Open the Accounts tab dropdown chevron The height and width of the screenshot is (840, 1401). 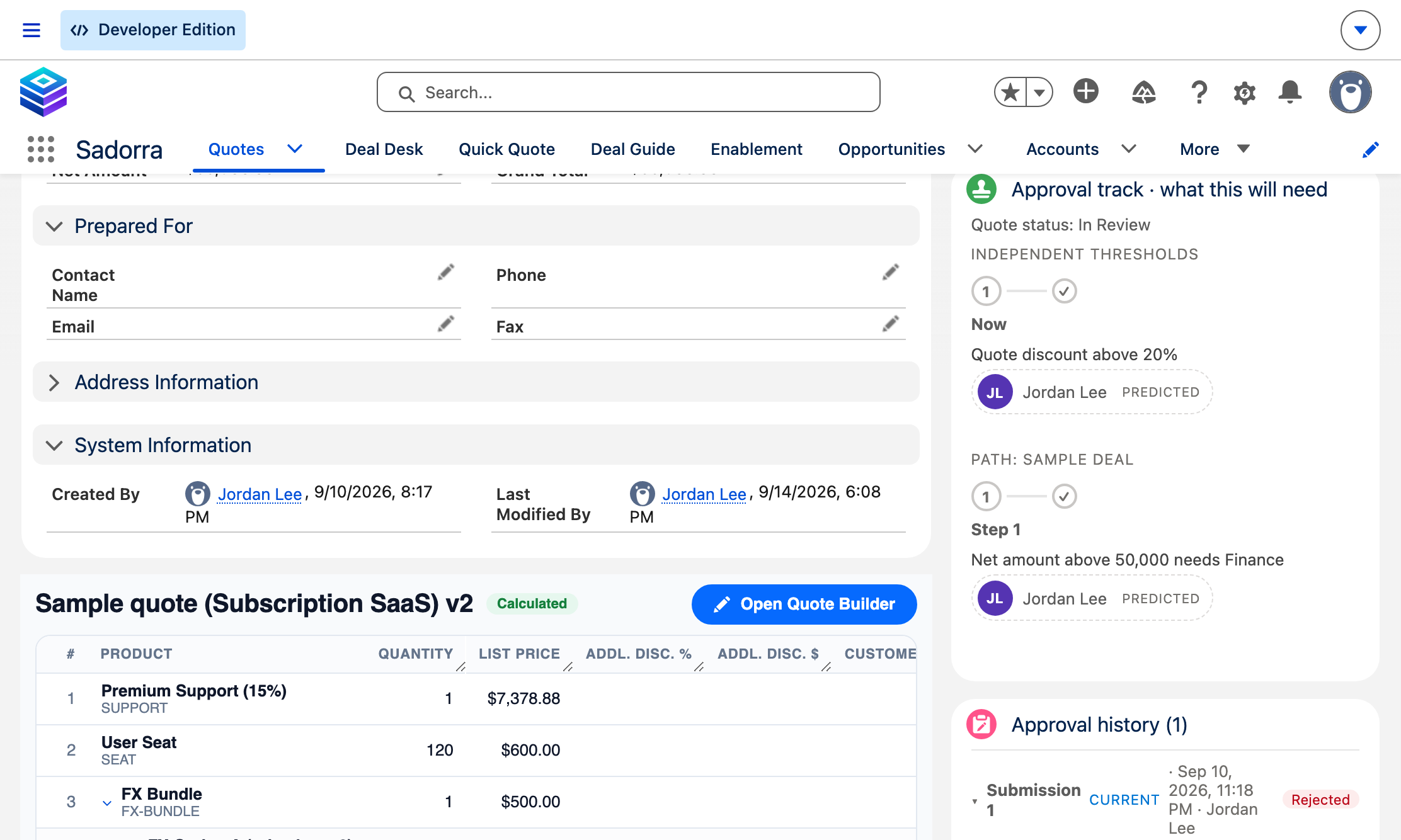pyautogui.click(x=1129, y=149)
